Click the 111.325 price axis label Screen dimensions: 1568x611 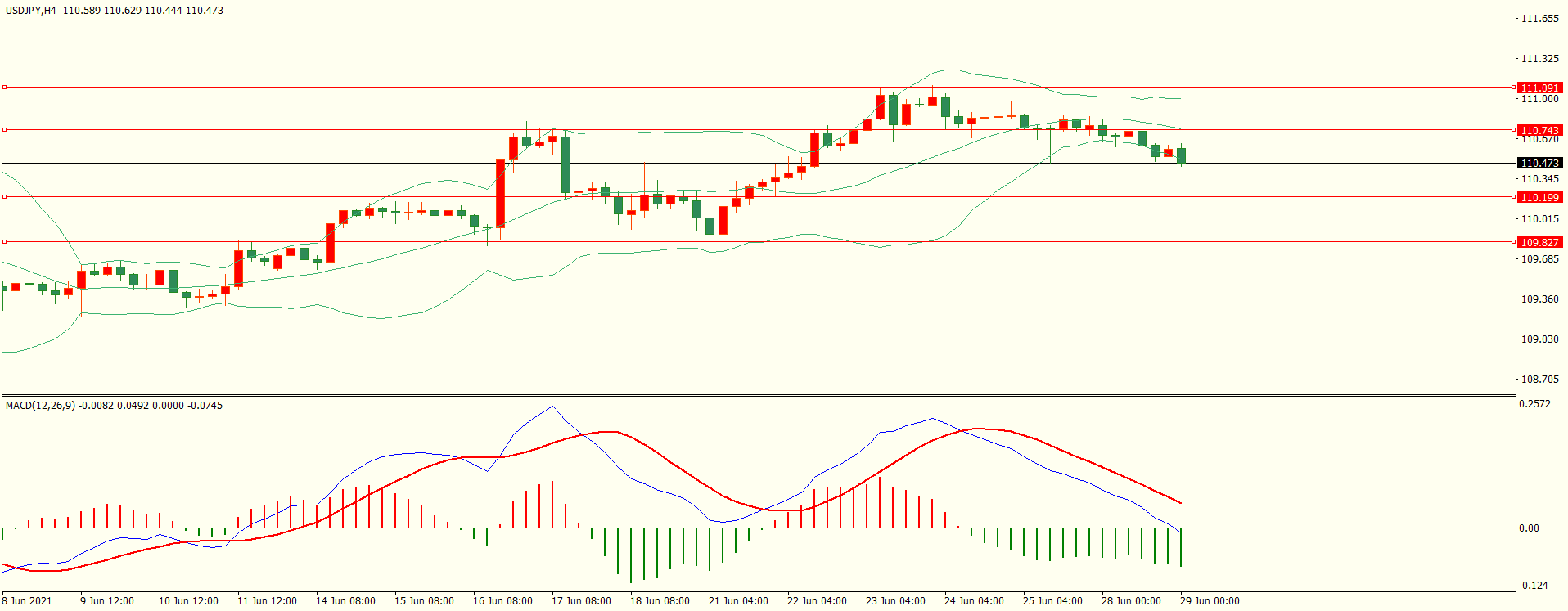[x=1539, y=59]
